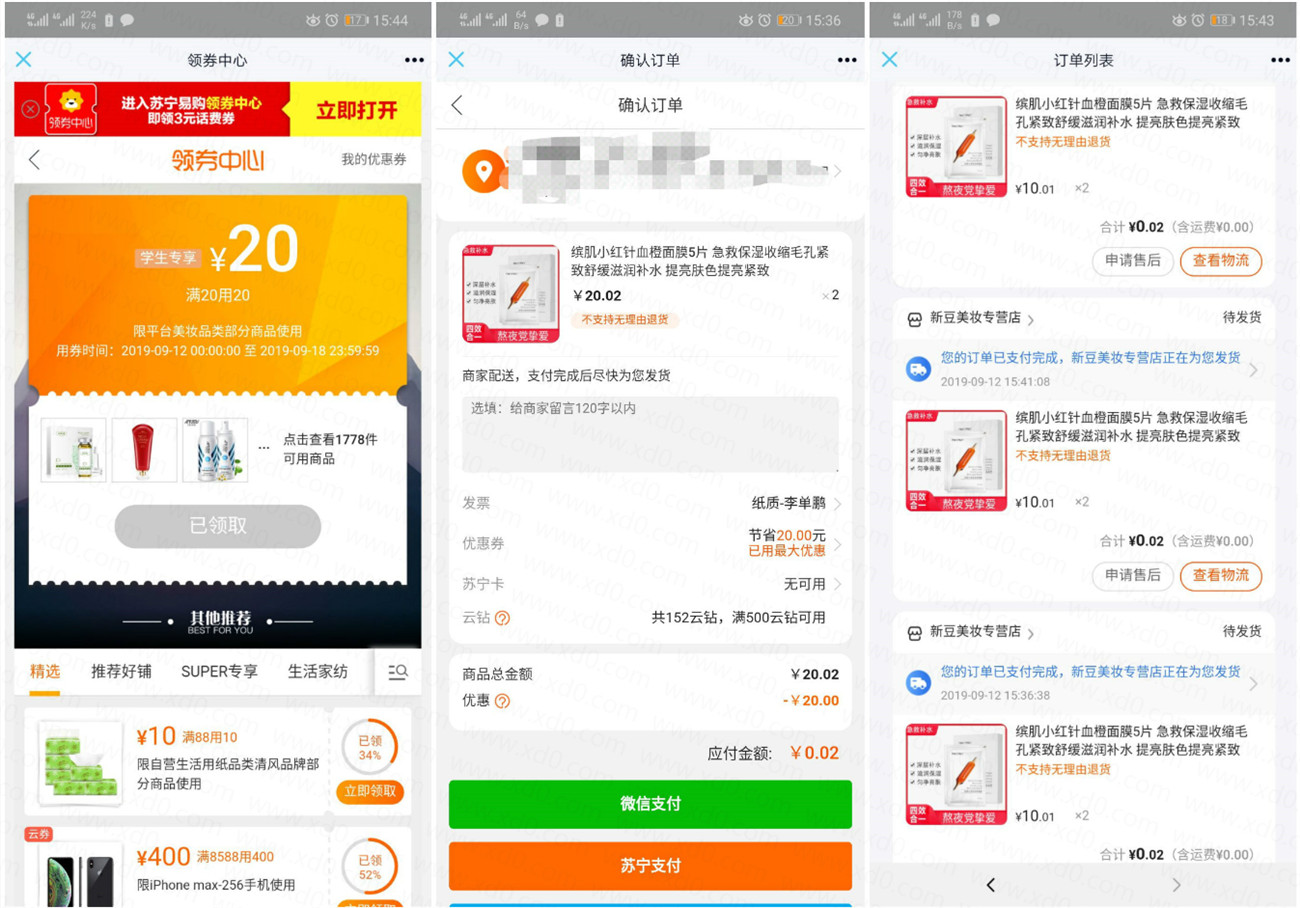Tap help icon next to 优惠
1300x908 pixels.
(502, 701)
